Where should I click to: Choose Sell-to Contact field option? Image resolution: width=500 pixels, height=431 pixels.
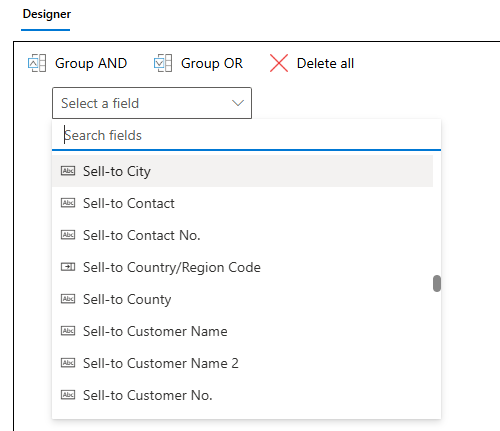(242, 203)
